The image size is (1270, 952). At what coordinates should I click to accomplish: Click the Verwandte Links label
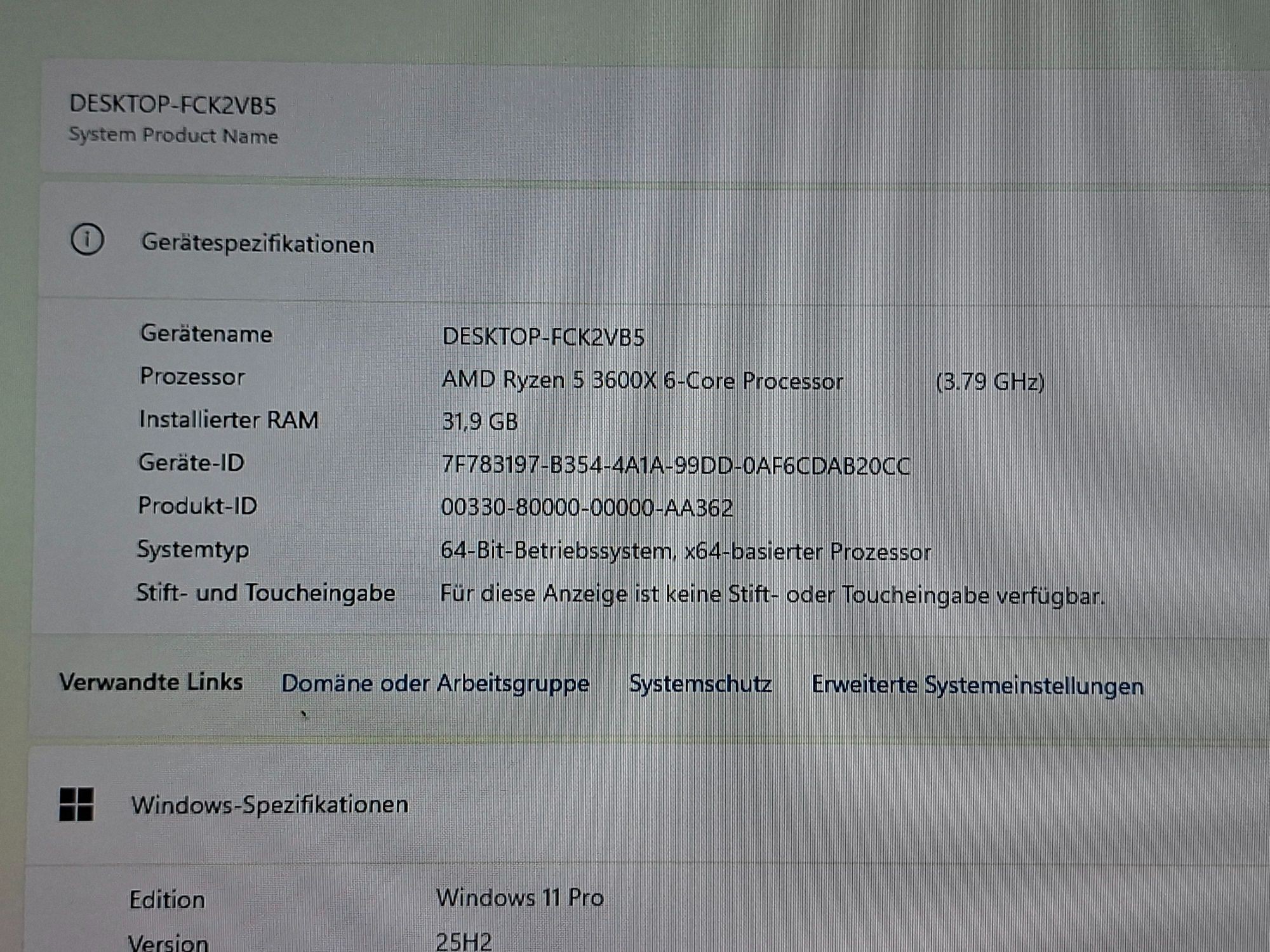151,682
